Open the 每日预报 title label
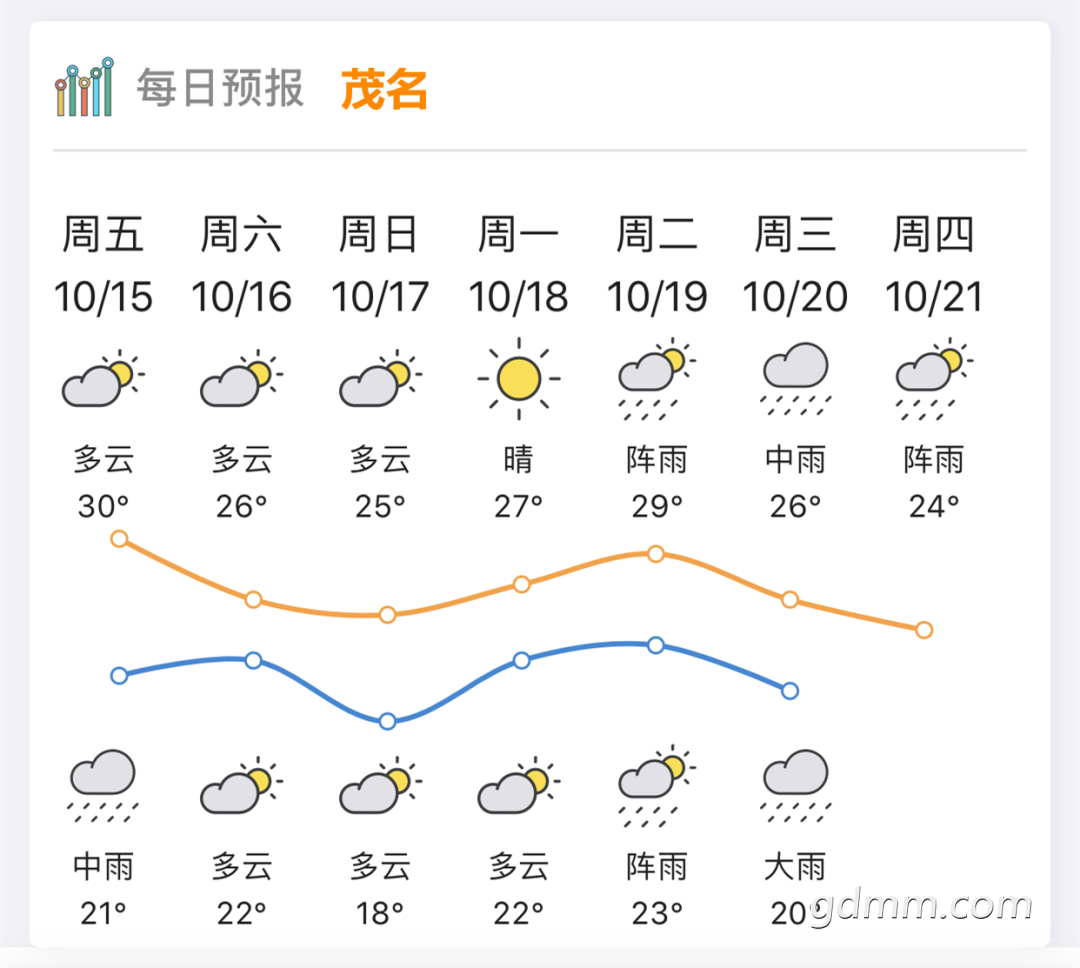Image resolution: width=1080 pixels, height=968 pixels. coord(220,88)
